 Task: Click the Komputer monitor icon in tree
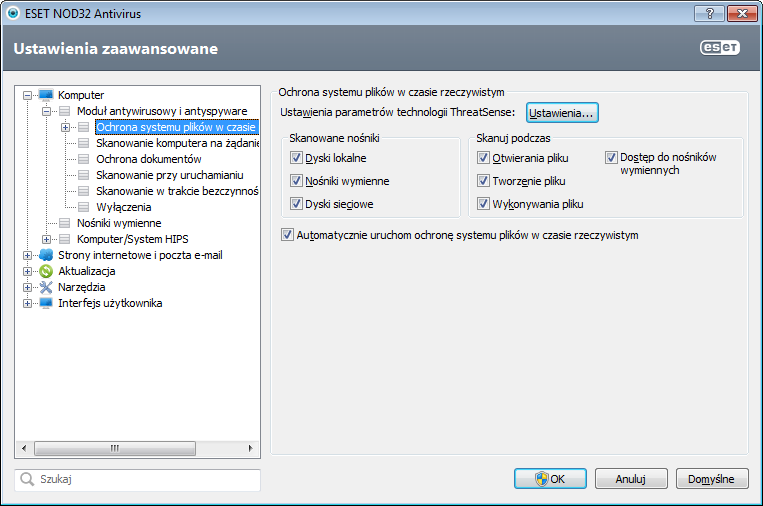click(46, 95)
